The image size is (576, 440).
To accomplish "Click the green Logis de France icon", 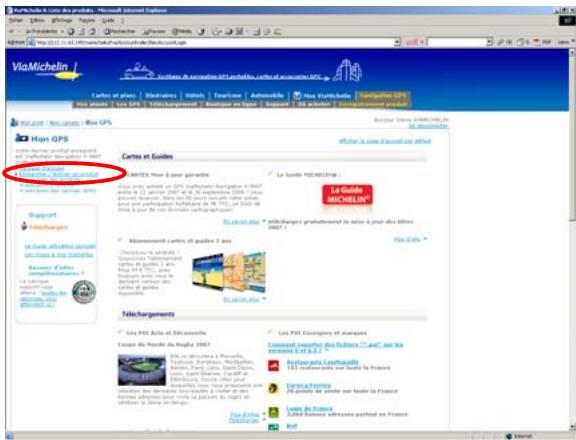I will point(273,412).
